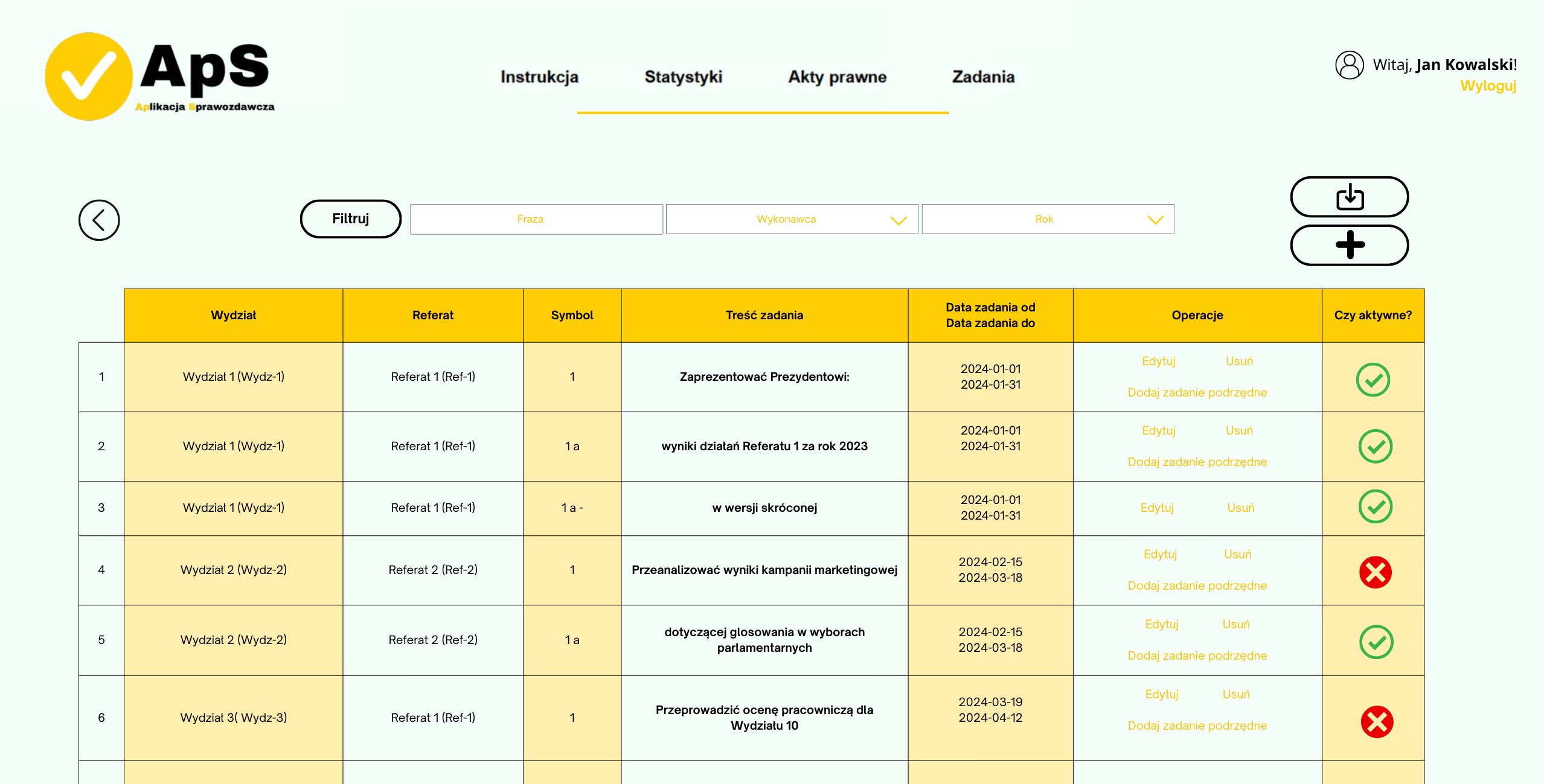The height and width of the screenshot is (784, 1544).
Task: Click the ApS checkmark logo
Action: click(x=89, y=77)
